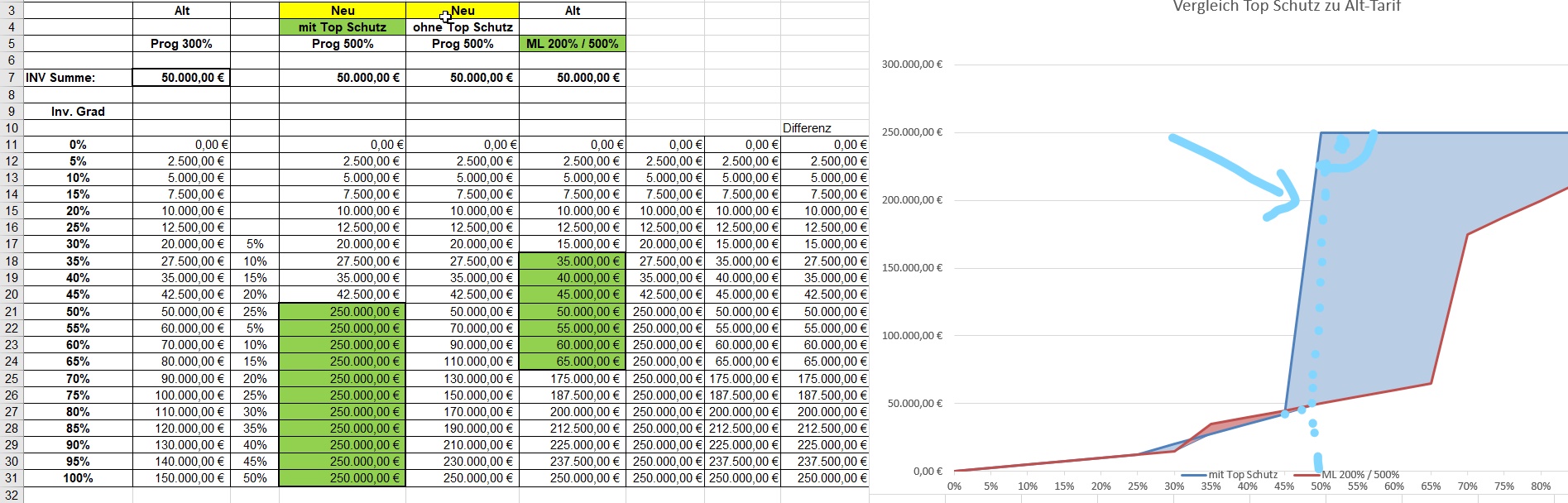Select the bold 65% label in row 24

point(79,362)
